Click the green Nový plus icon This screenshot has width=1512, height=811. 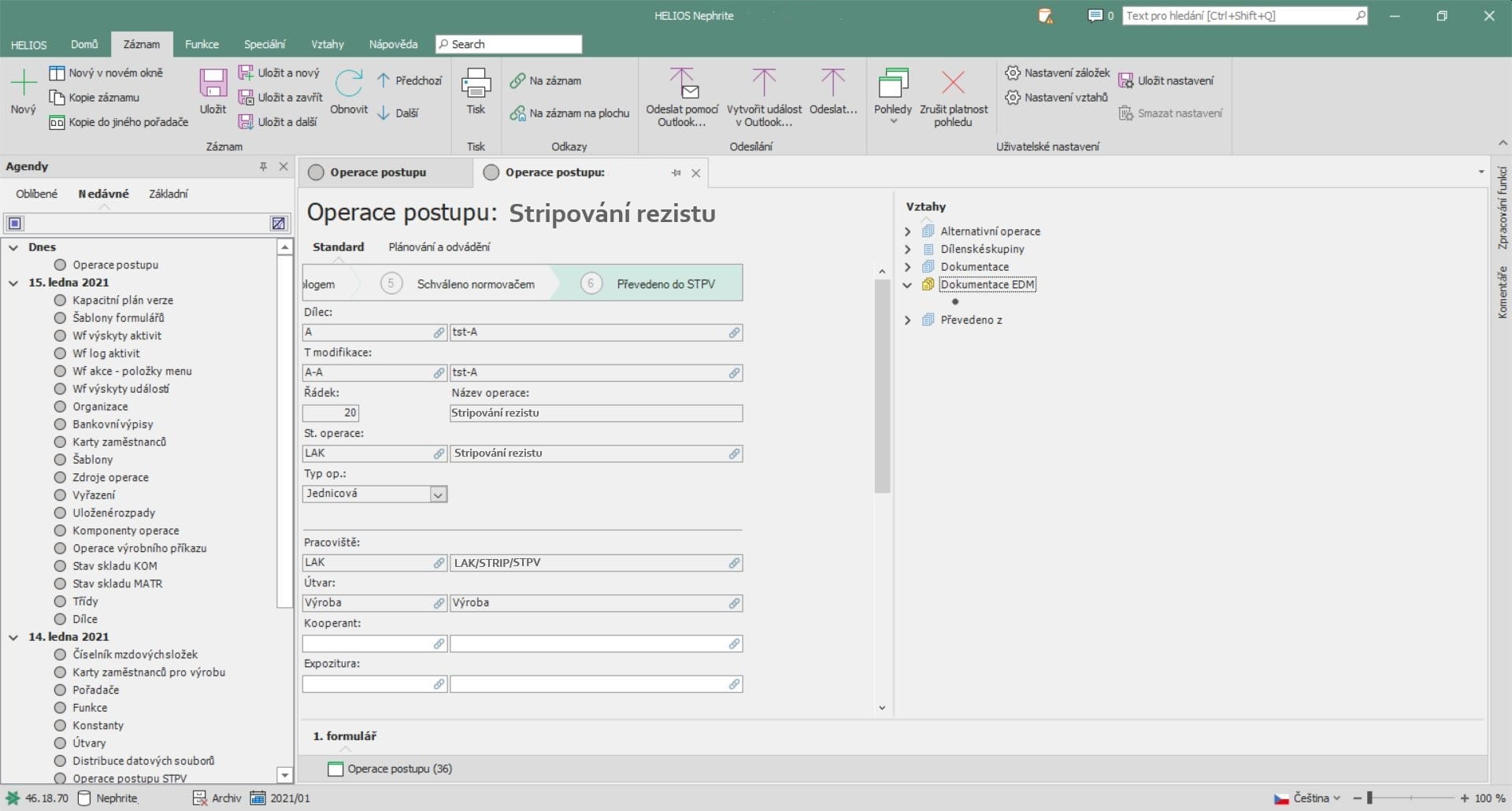pos(24,82)
